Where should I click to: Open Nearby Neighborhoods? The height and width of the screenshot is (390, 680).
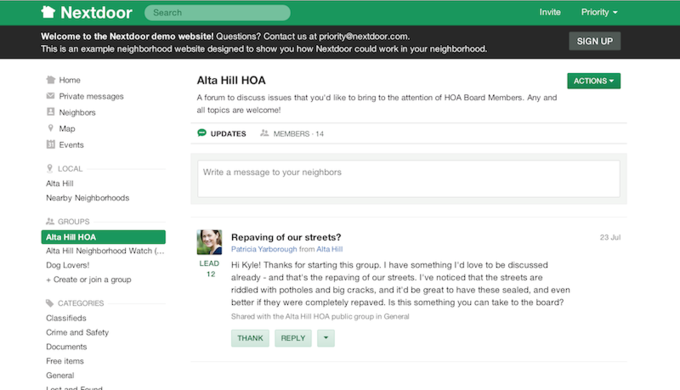point(88,198)
